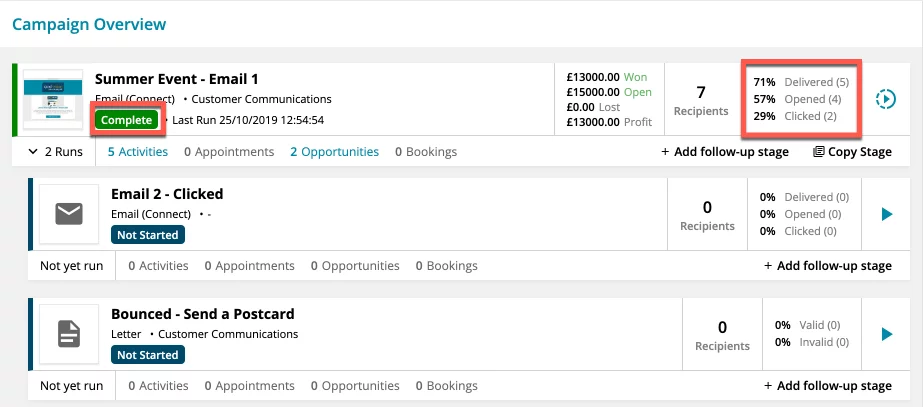923x407 pixels.
Task: Click the 7 Recipients count
Action: coord(701,100)
